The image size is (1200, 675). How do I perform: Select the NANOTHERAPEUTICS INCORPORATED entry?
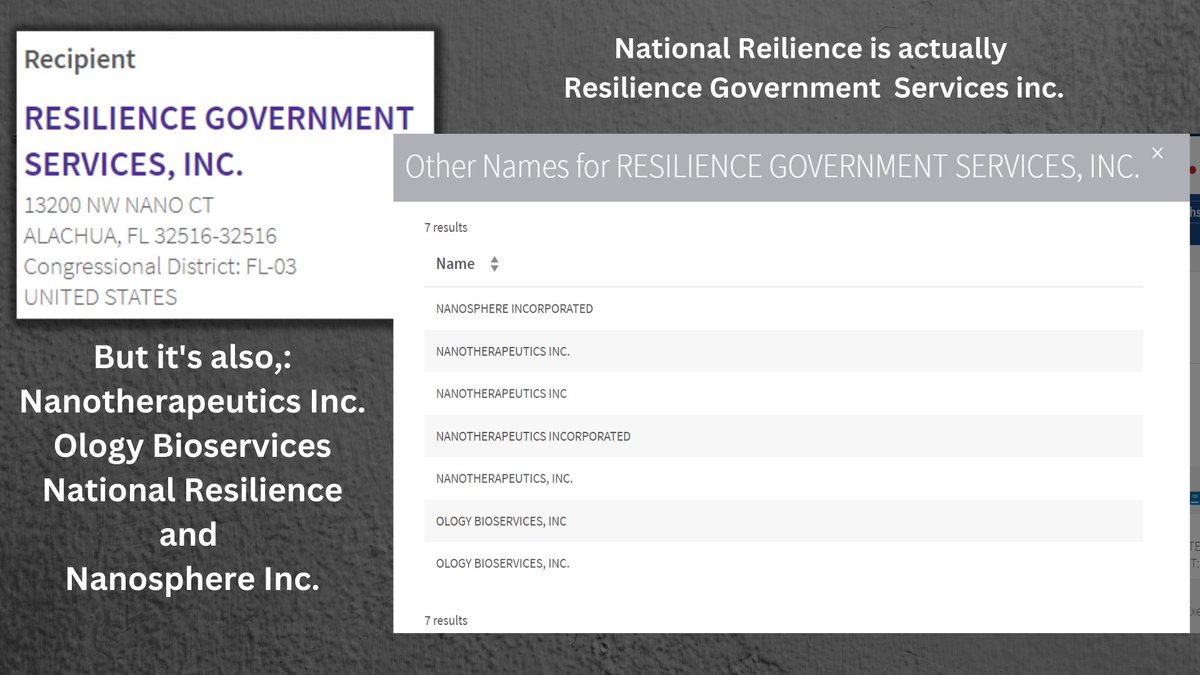[x=533, y=436]
